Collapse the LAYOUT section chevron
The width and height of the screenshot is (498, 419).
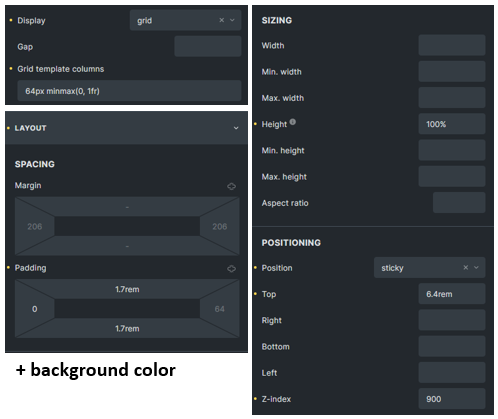click(x=236, y=128)
